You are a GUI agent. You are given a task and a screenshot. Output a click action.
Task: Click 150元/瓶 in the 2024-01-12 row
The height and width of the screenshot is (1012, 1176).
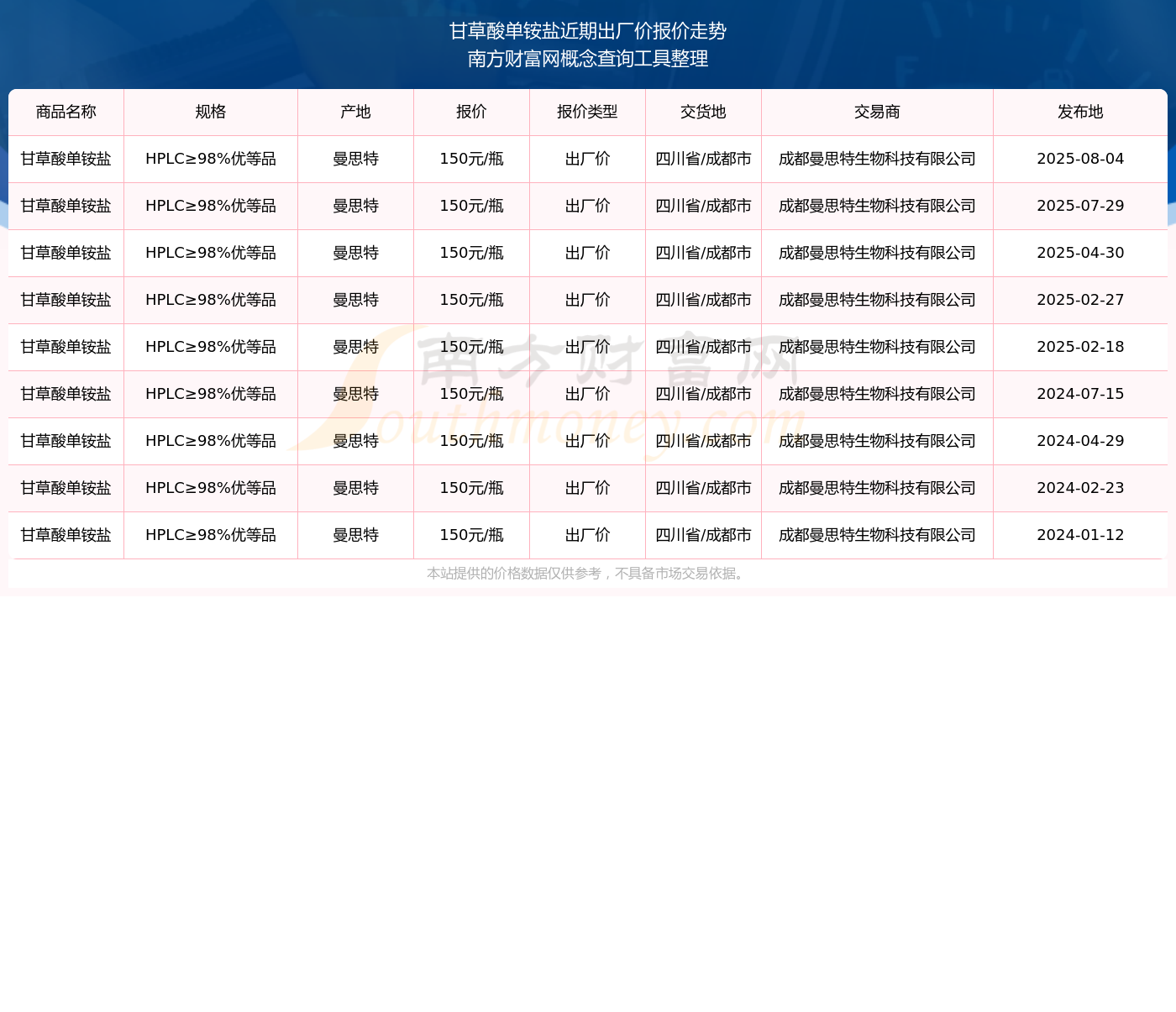click(471, 535)
